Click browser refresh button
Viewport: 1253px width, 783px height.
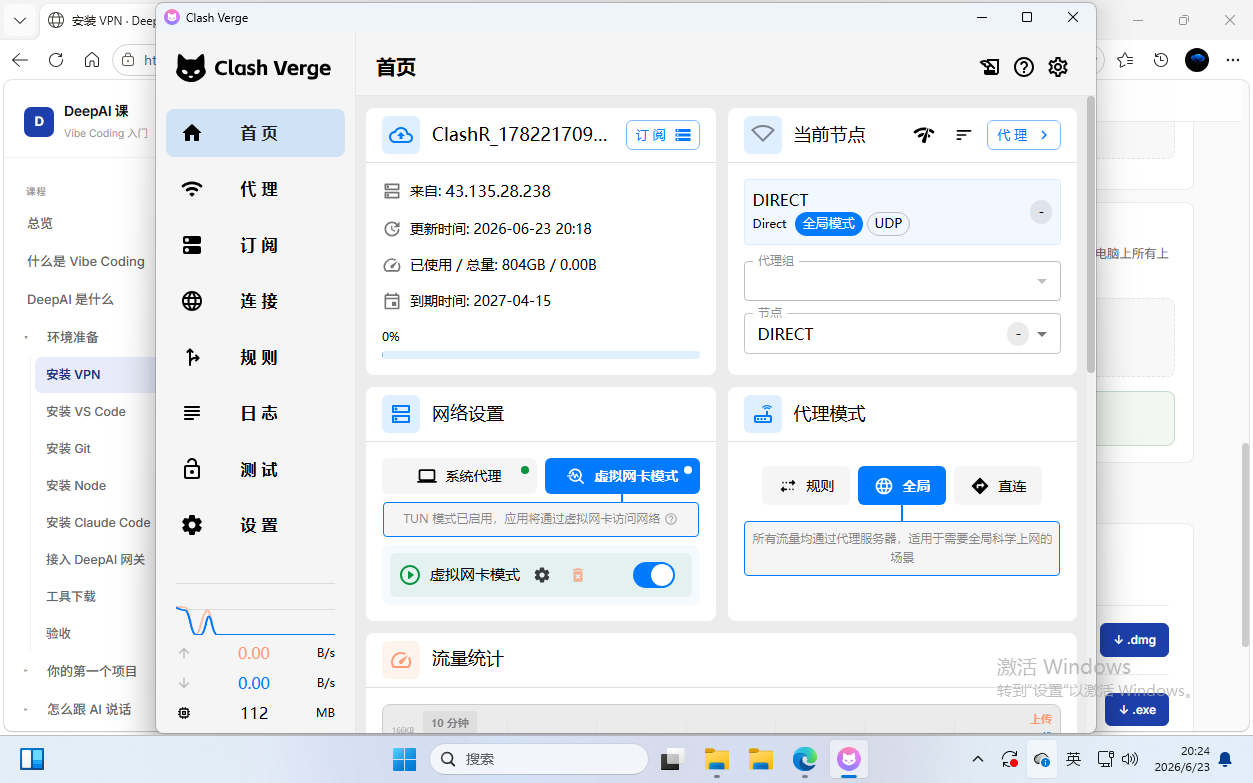(56, 60)
